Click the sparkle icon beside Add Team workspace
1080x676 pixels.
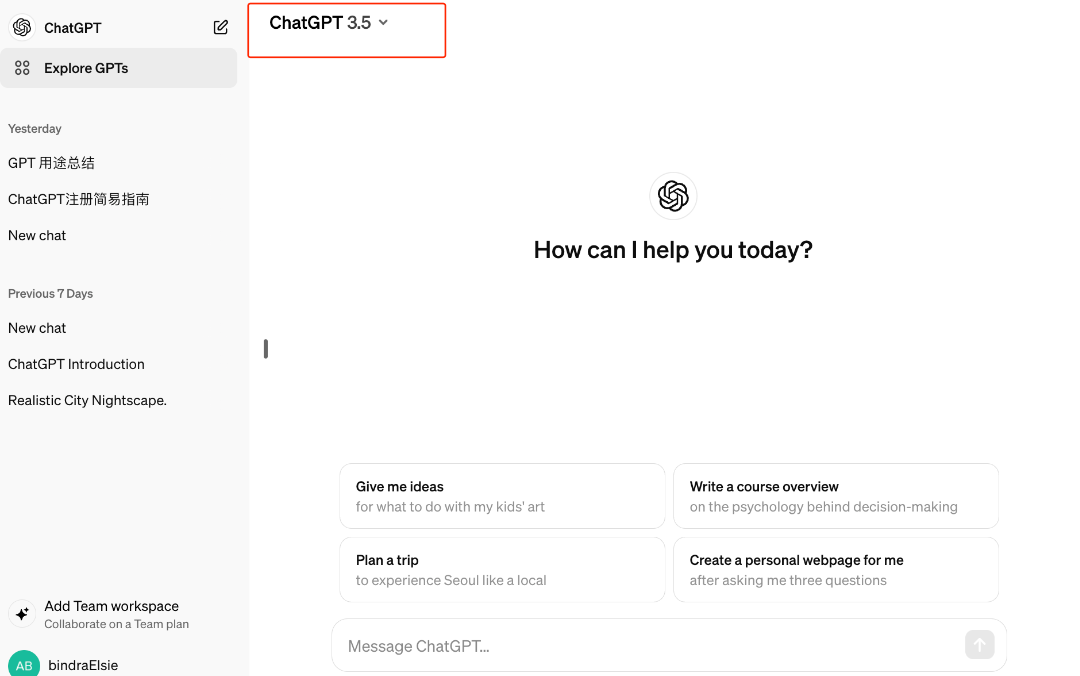[22, 614]
